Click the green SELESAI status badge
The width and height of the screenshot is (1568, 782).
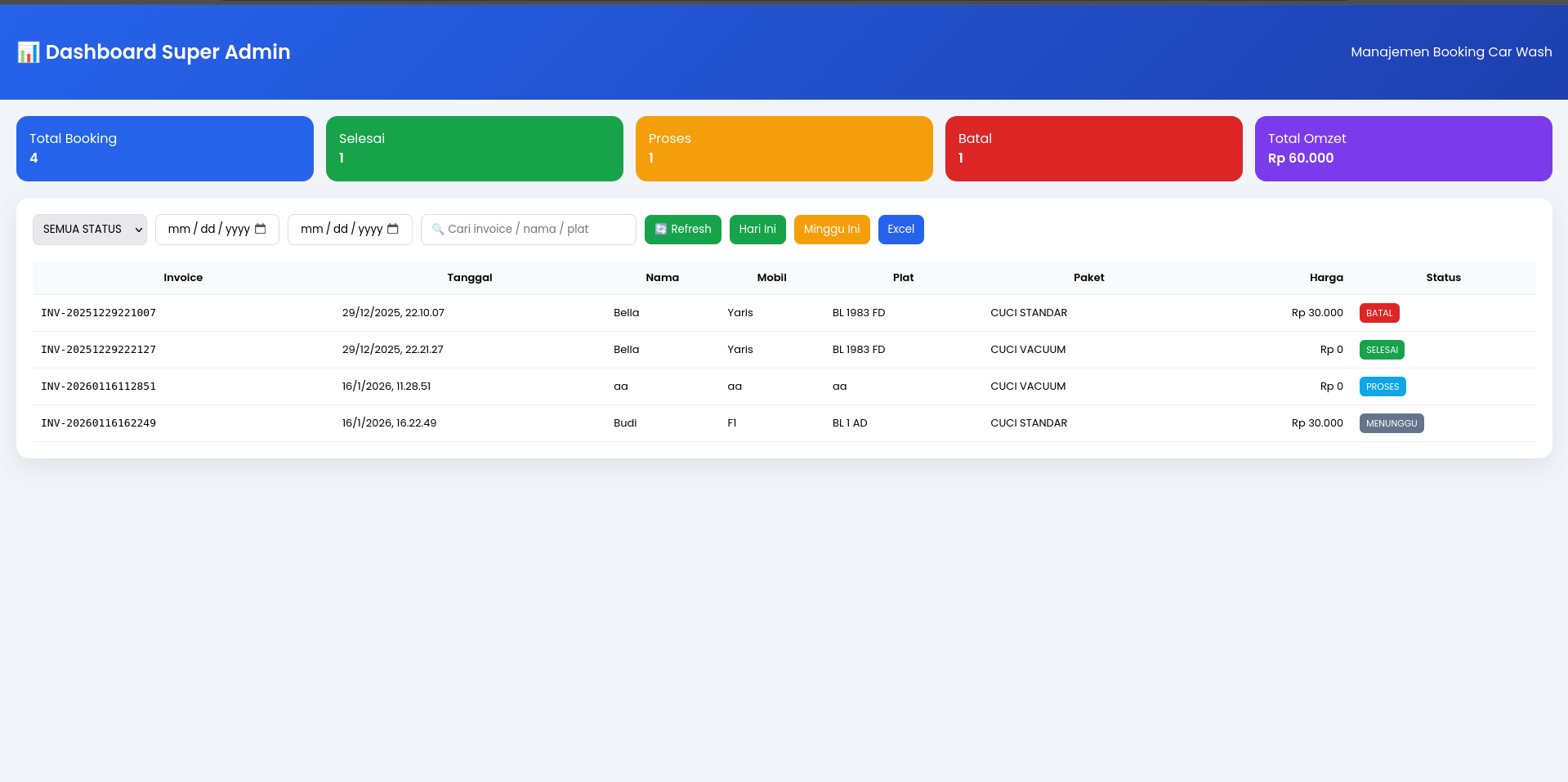coord(1382,350)
